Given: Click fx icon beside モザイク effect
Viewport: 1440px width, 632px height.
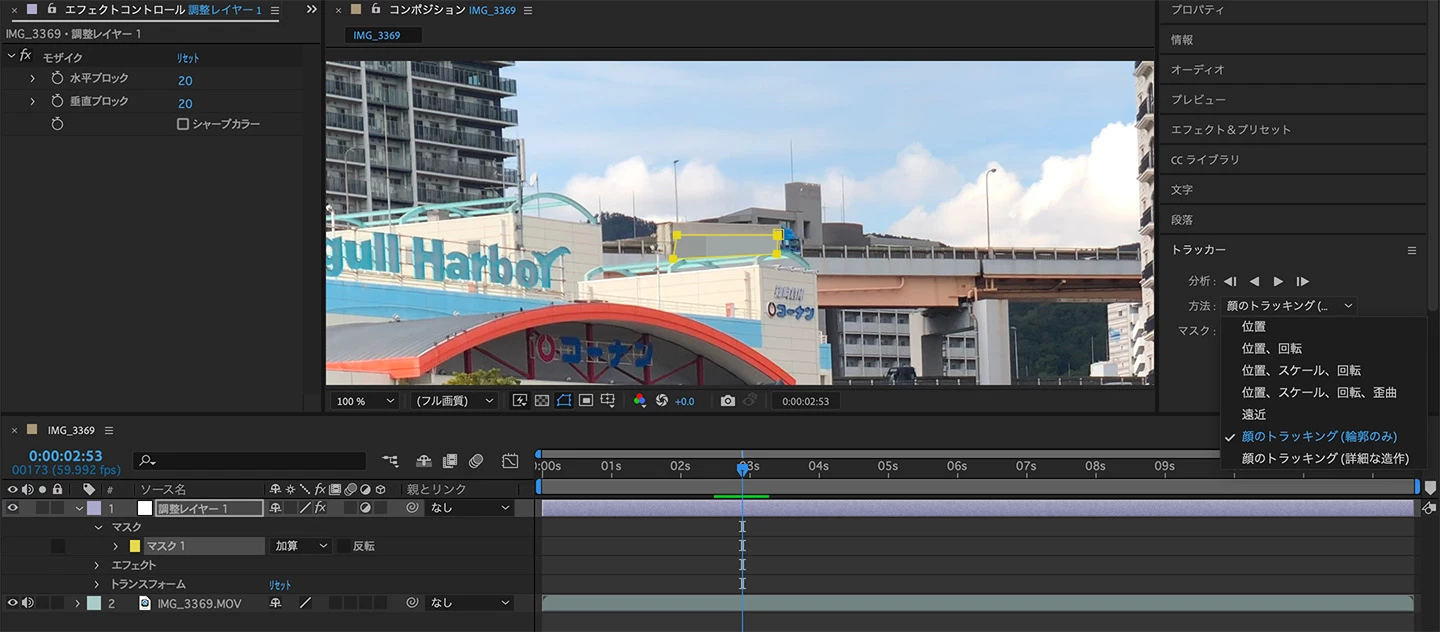Looking at the screenshot, I should 26,56.
